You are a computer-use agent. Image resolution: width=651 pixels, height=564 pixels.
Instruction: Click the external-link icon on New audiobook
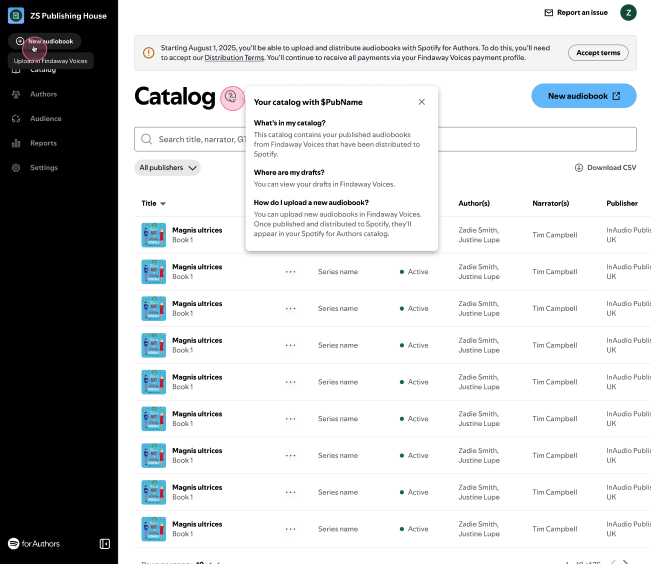(617, 96)
